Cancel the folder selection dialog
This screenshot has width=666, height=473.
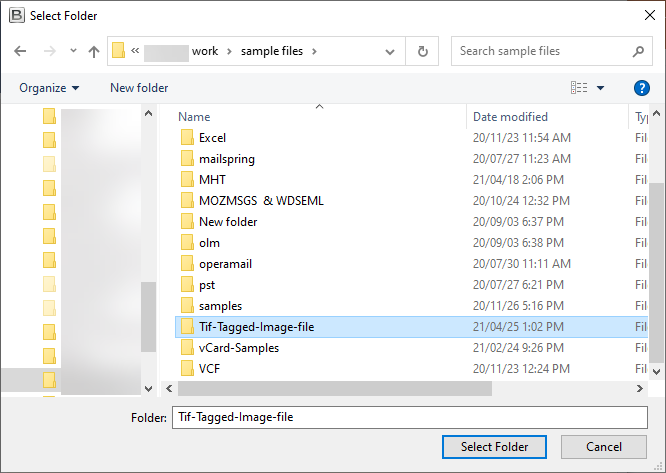pyautogui.click(x=604, y=447)
